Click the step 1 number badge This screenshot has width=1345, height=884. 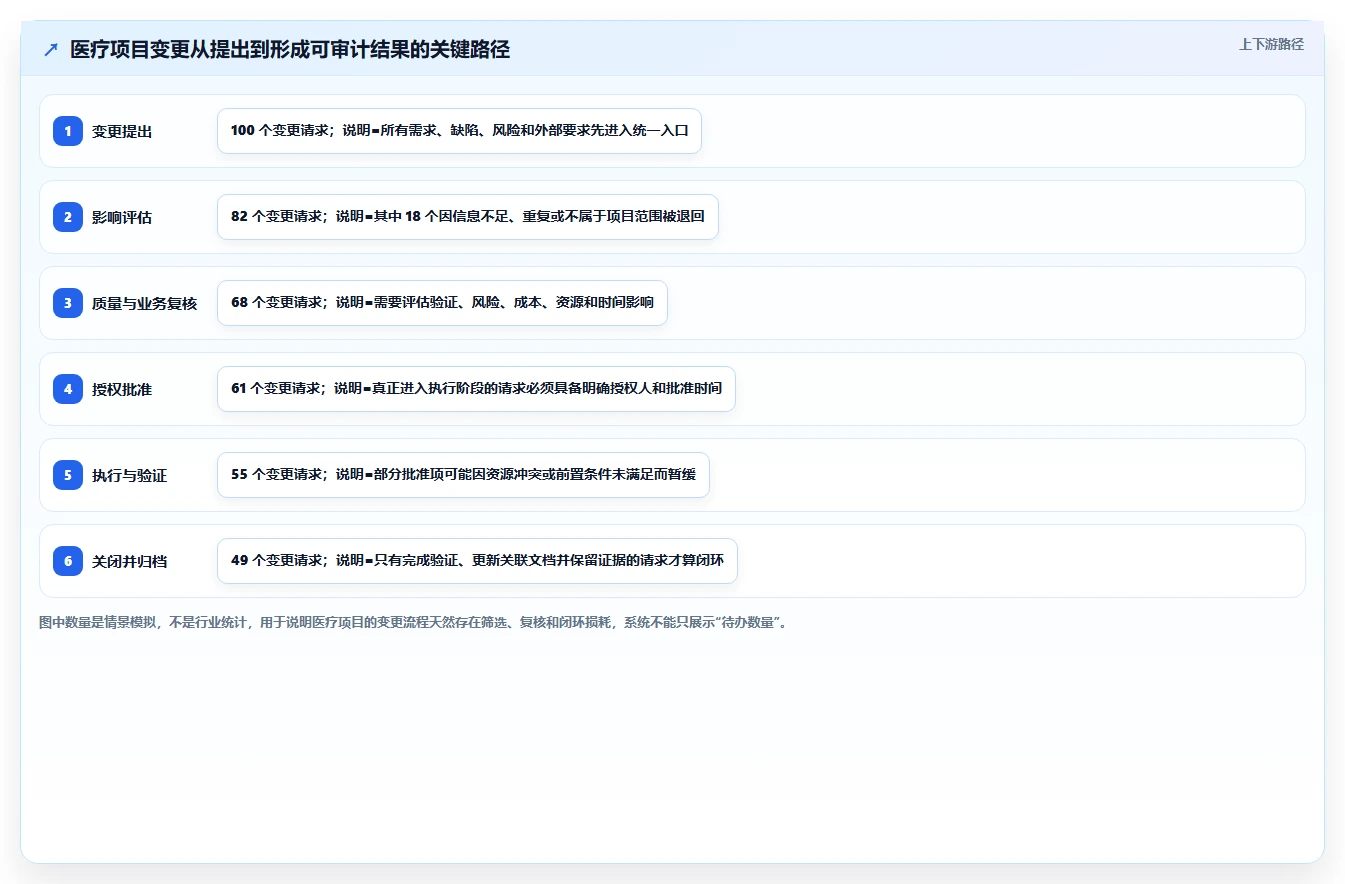coord(68,131)
